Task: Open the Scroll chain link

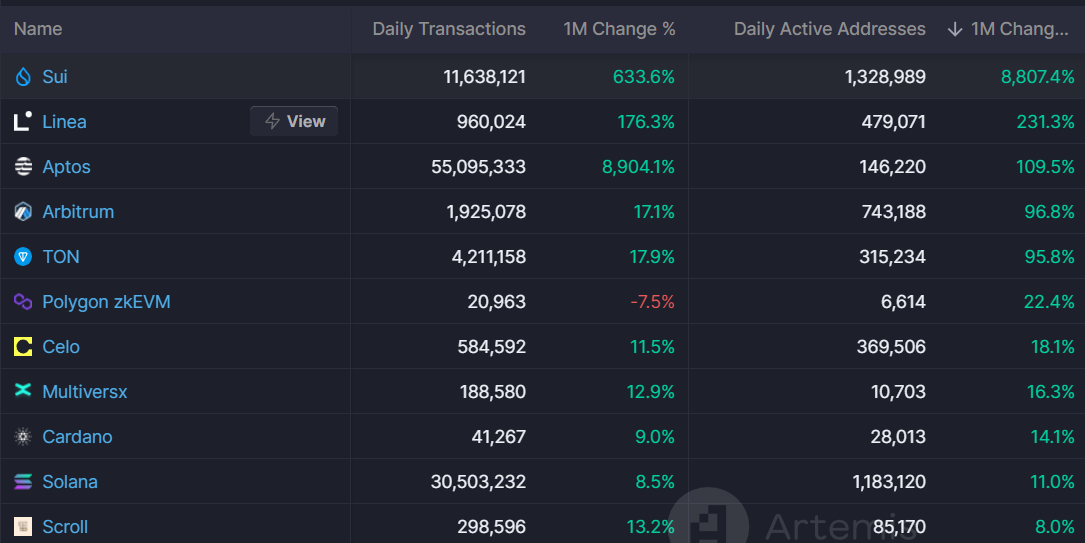Action: 65,526
